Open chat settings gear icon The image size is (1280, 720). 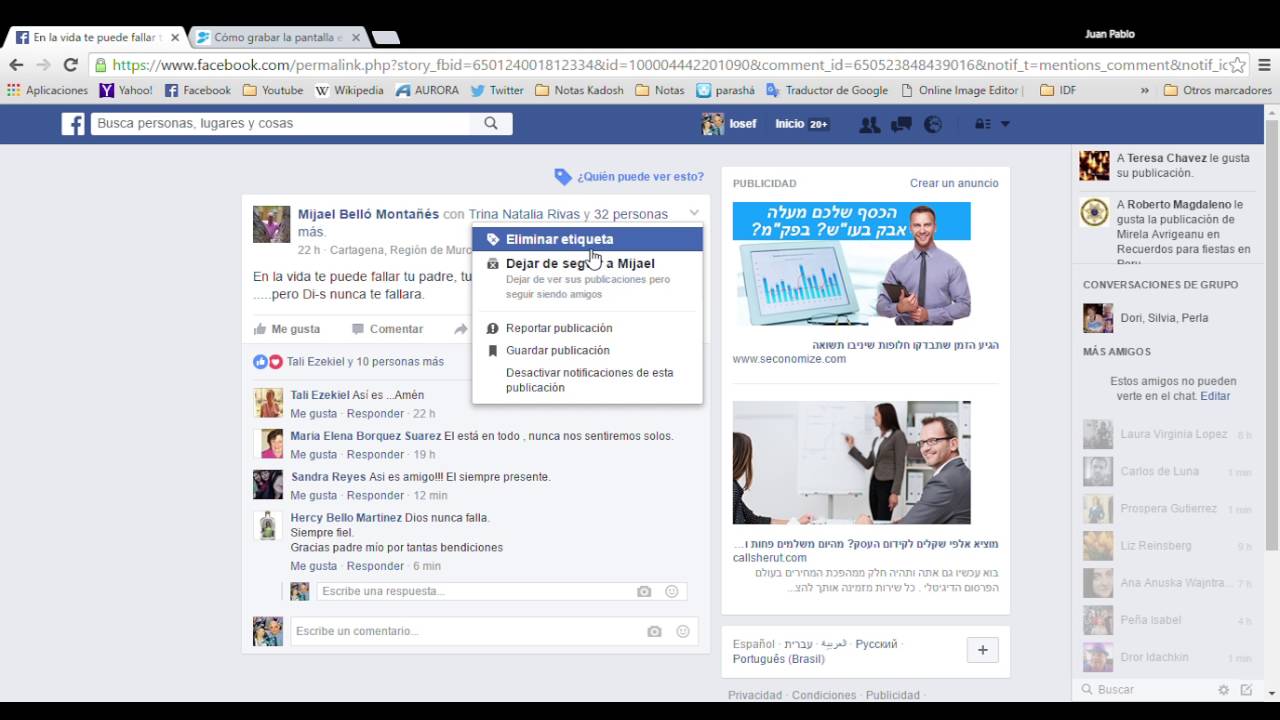tap(1224, 690)
